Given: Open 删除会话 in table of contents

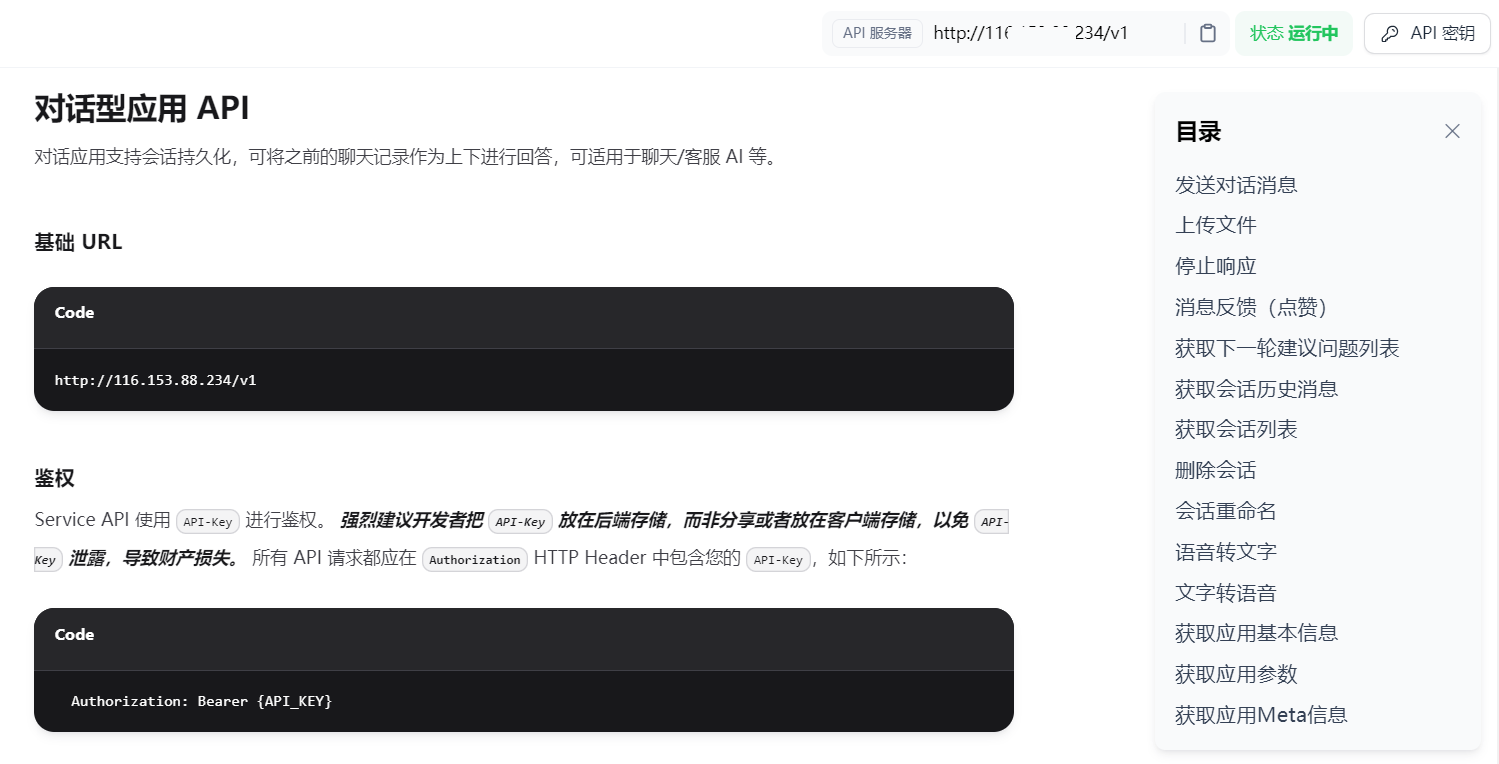Looking at the screenshot, I should pyautogui.click(x=1216, y=470).
